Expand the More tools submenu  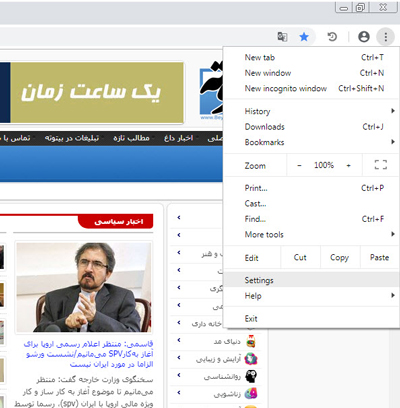(311, 234)
